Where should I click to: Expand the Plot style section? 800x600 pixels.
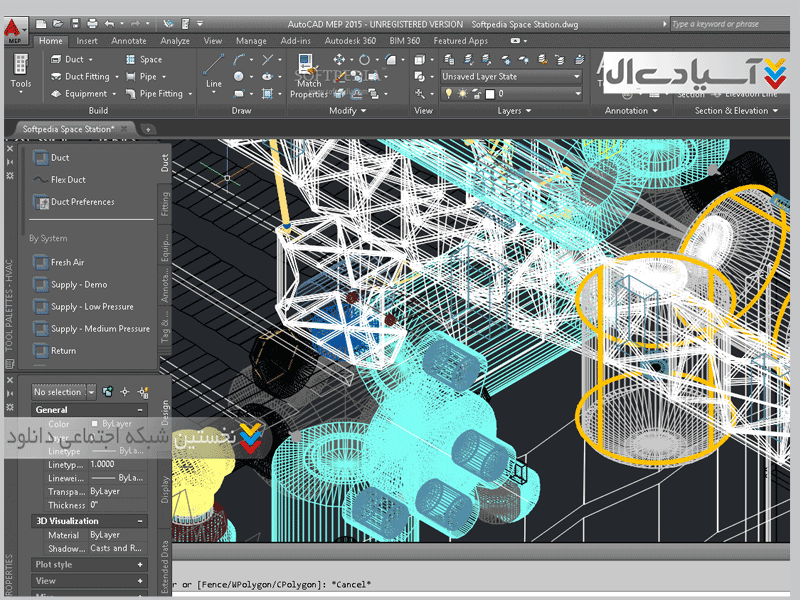[x=139, y=565]
